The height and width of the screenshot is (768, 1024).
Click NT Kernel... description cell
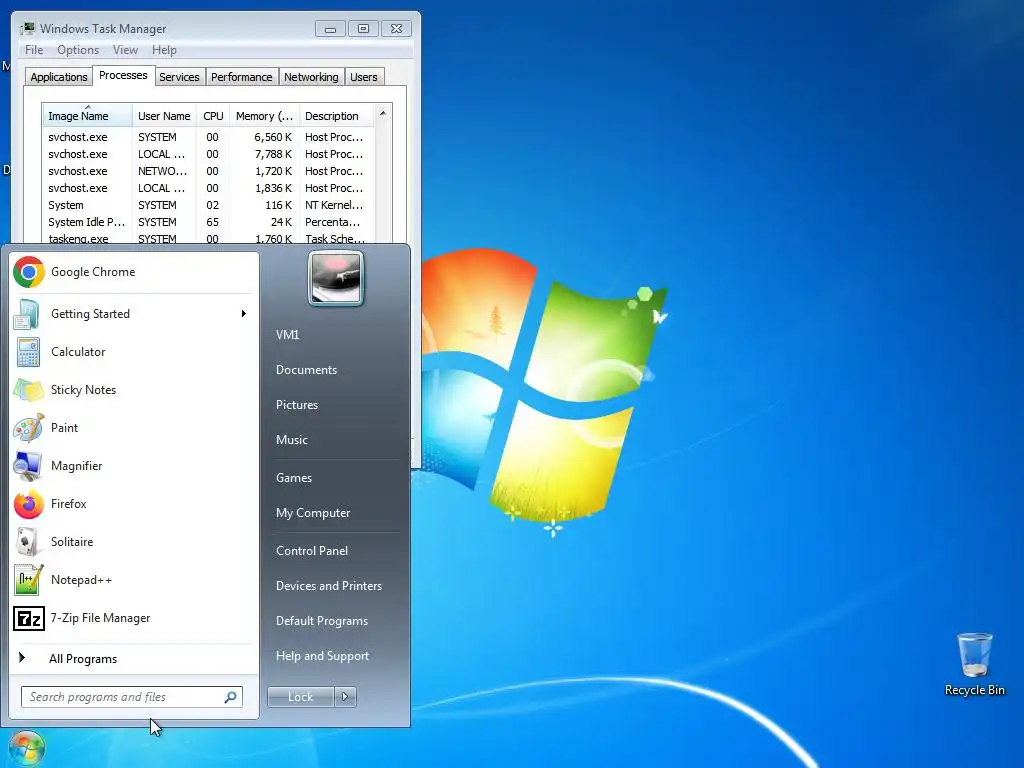[334, 205]
